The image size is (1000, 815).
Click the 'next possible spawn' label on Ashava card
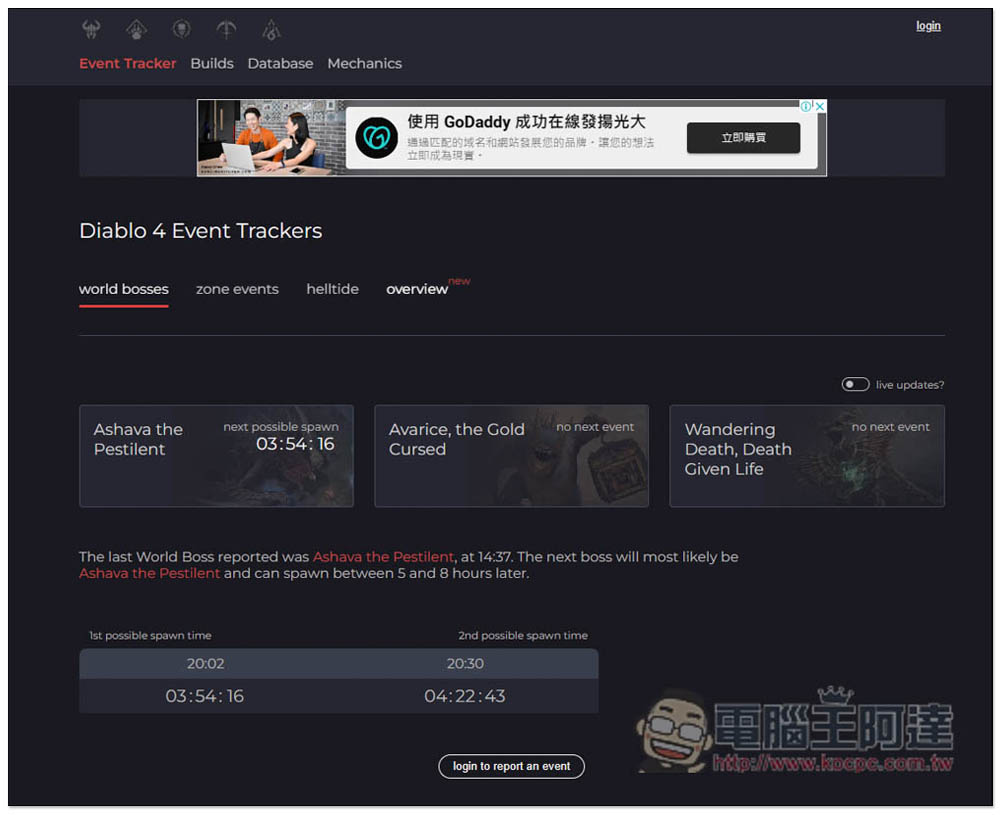(281, 427)
